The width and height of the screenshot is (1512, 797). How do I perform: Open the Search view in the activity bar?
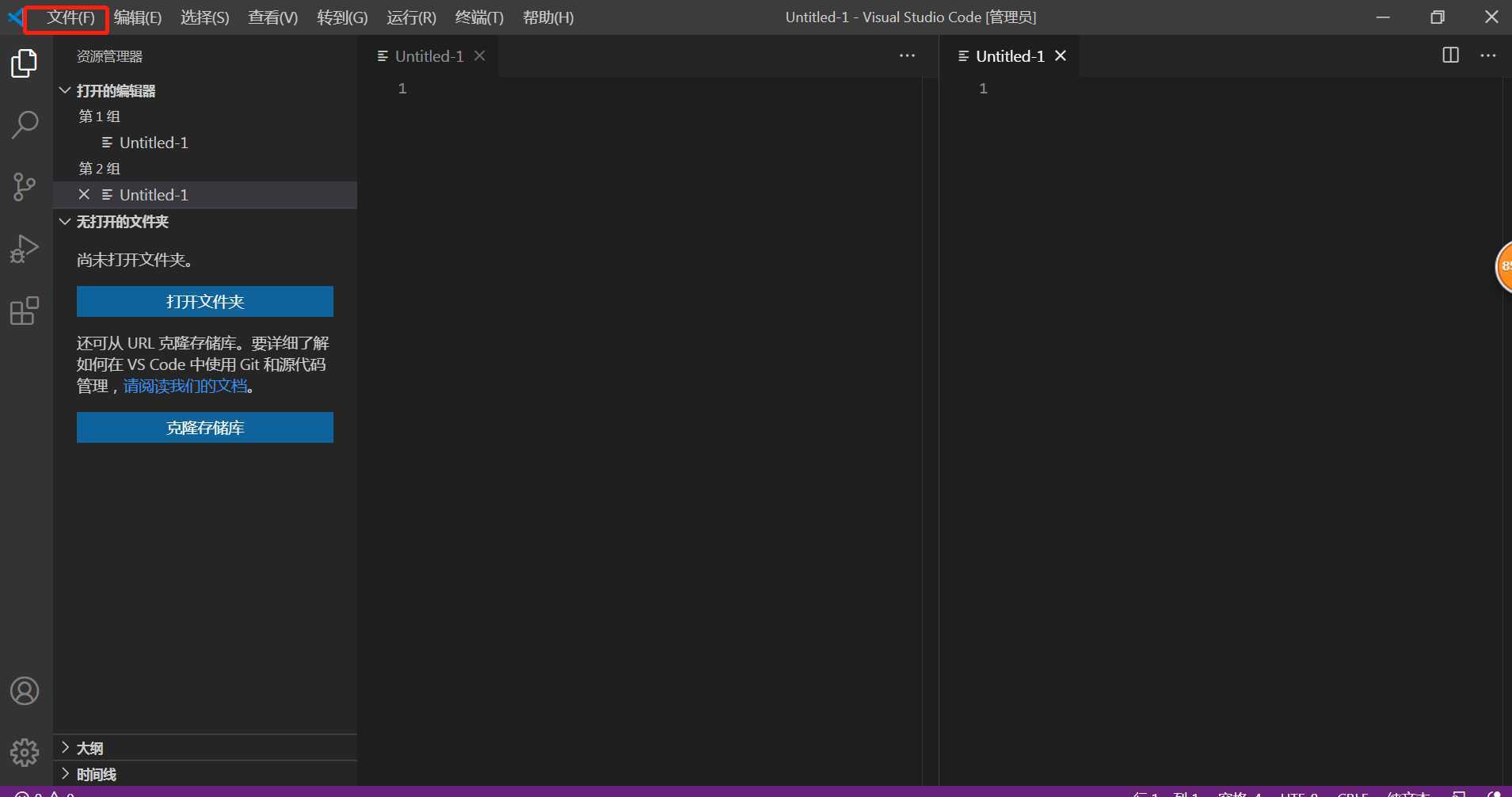[25, 125]
